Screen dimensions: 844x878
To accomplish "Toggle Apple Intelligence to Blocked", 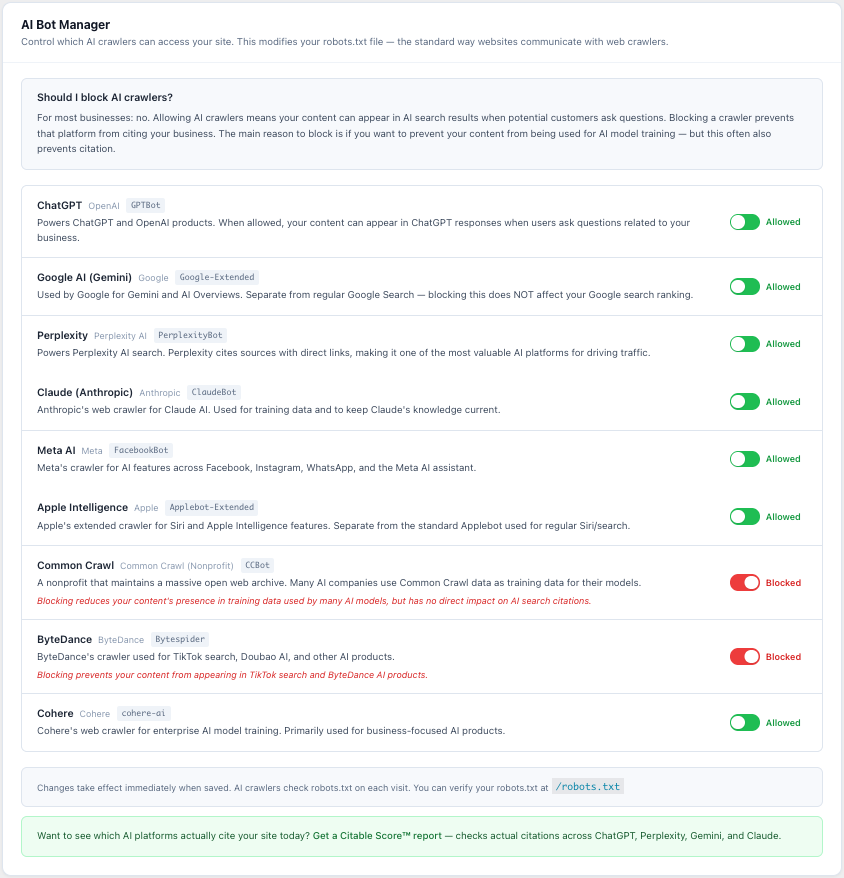I will click(744, 516).
